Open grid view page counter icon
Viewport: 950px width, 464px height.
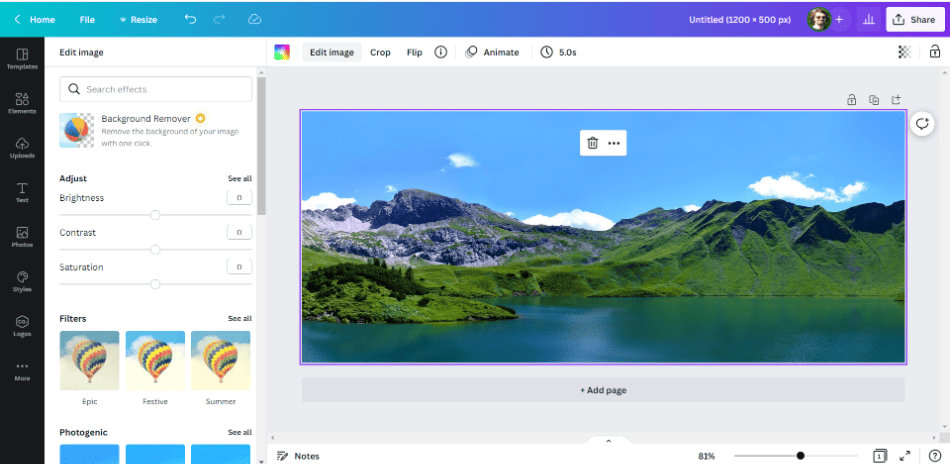880,456
